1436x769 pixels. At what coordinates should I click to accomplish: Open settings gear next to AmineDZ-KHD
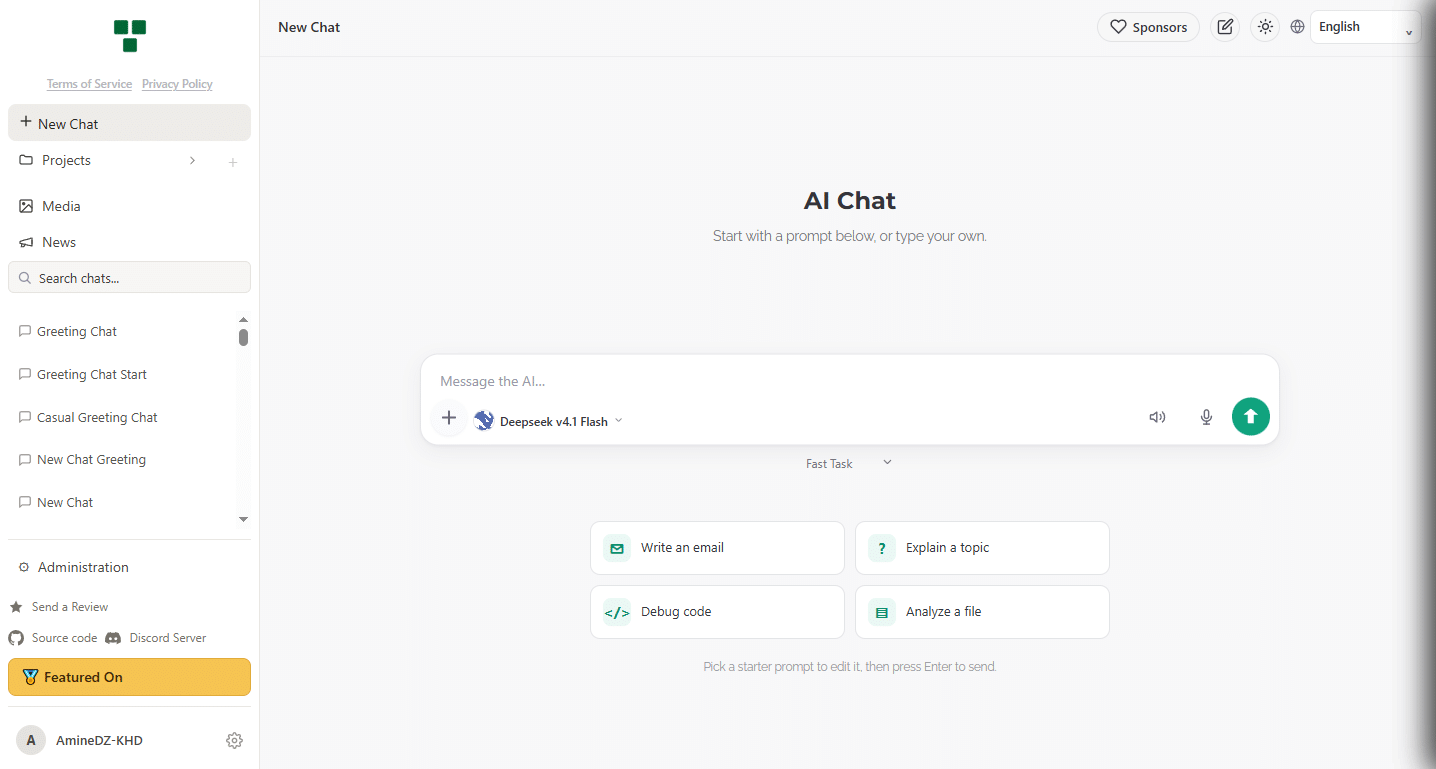234,741
